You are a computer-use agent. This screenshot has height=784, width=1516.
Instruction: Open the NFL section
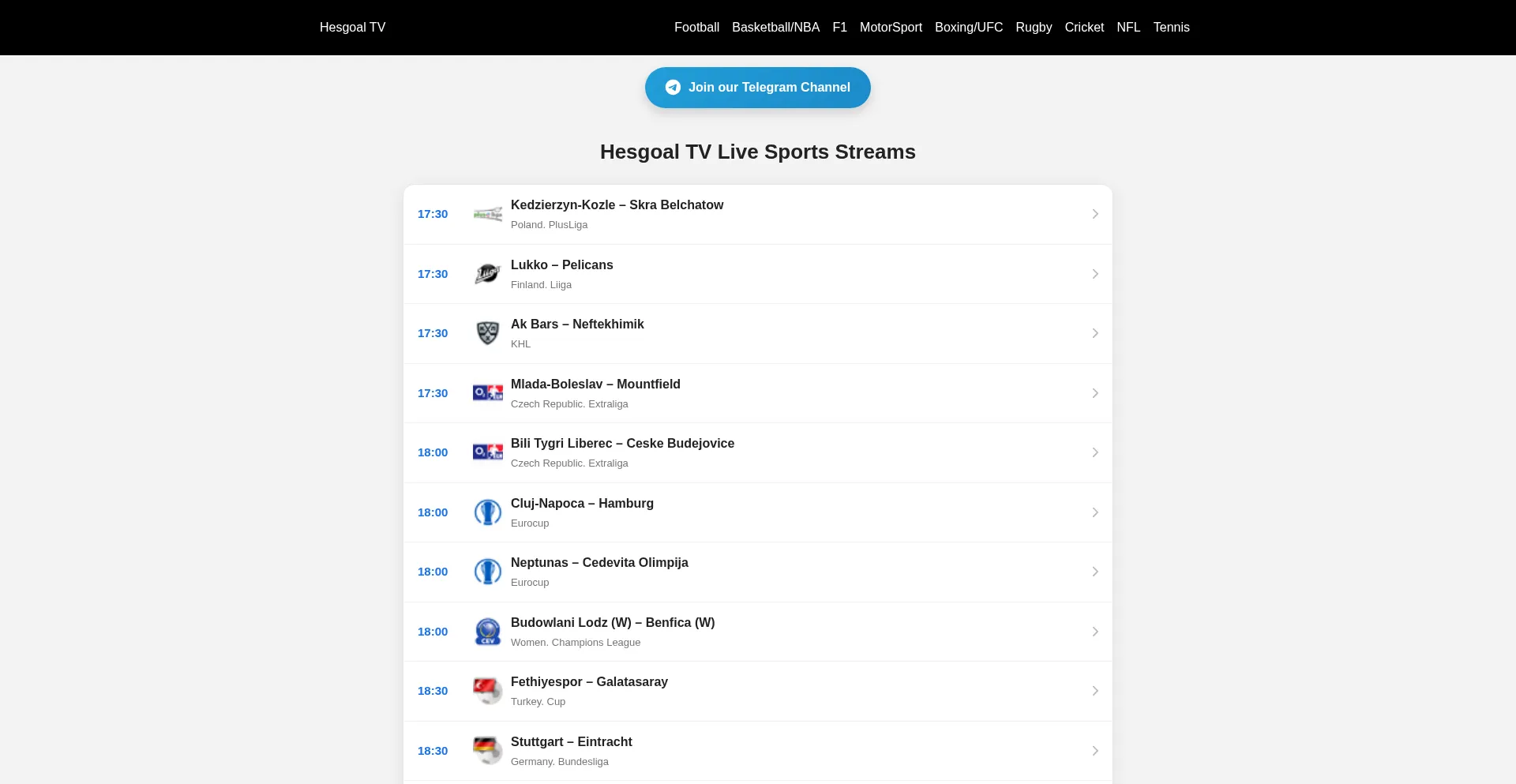1128,27
